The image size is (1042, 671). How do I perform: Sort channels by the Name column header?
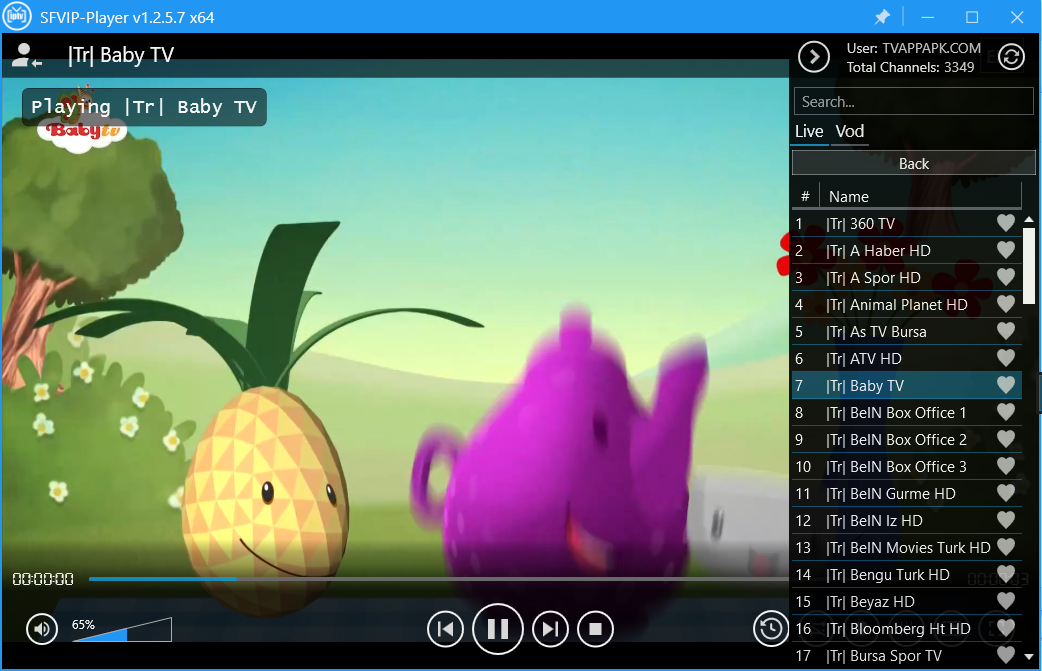[x=848, y=197]
